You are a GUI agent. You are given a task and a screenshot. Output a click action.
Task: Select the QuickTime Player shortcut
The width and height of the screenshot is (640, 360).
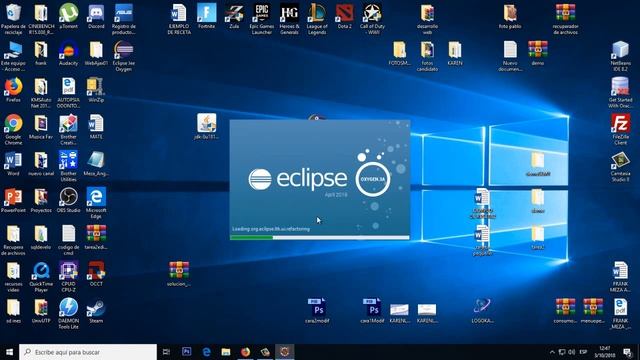coord(41,277)
